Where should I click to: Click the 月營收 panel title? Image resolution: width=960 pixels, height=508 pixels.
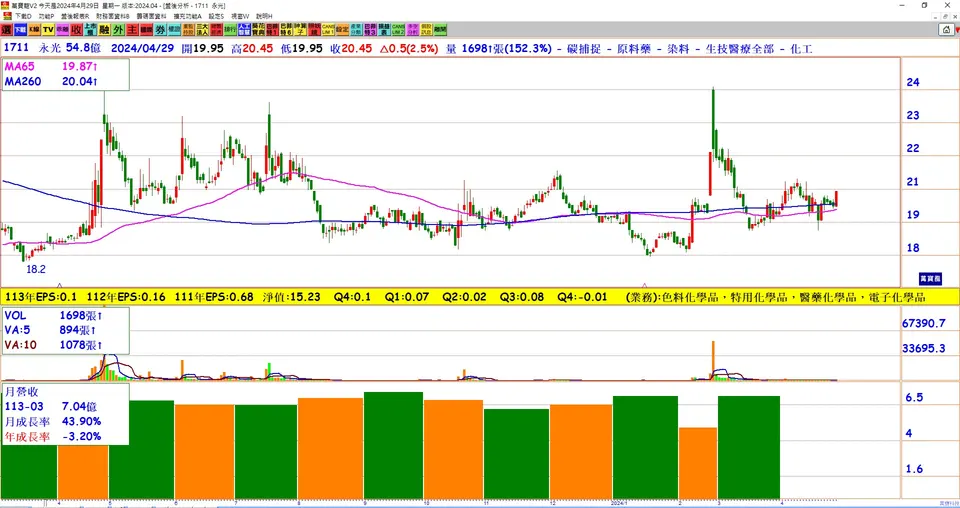(21, 392)
